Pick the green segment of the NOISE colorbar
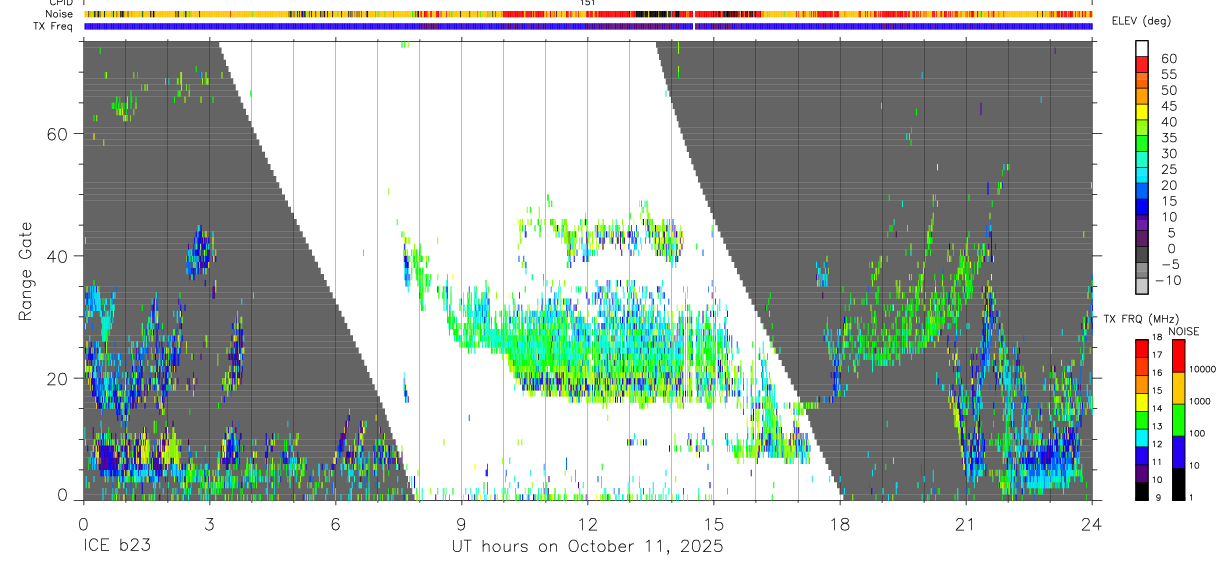This screenshot has width=1228, height=567. click(x=1177, y=419)
